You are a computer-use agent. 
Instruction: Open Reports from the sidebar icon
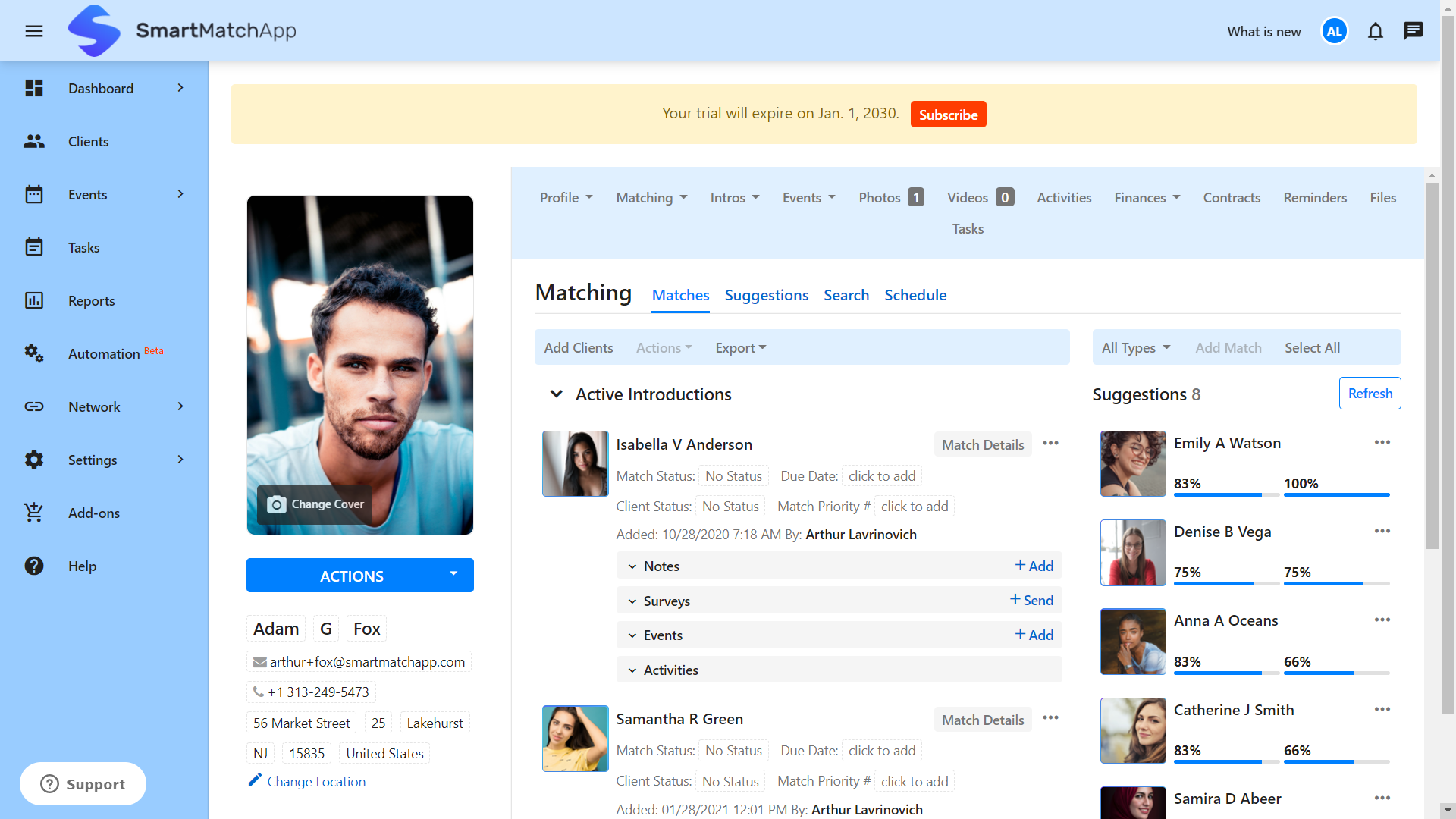(x=34, y=300)
